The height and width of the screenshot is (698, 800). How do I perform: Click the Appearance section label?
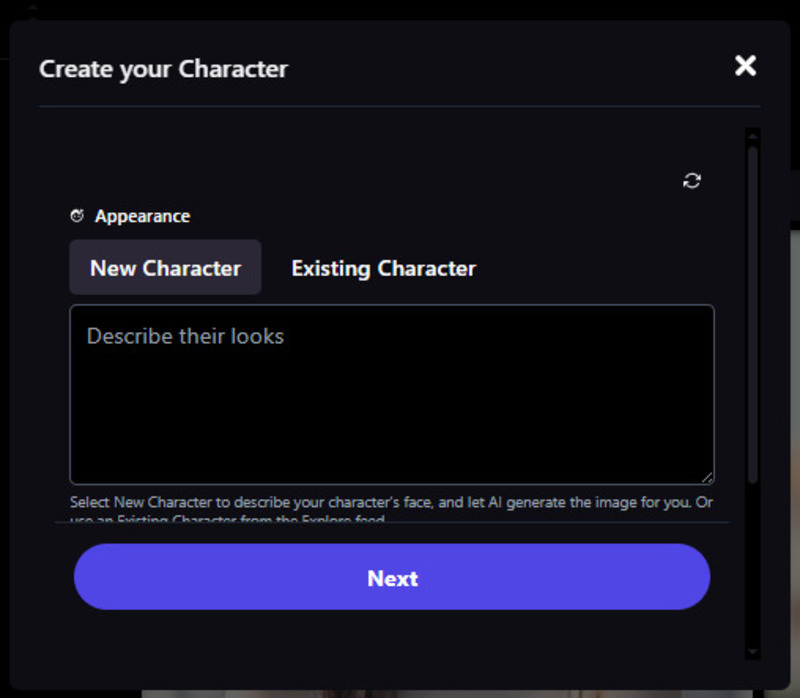click(142, 216)
